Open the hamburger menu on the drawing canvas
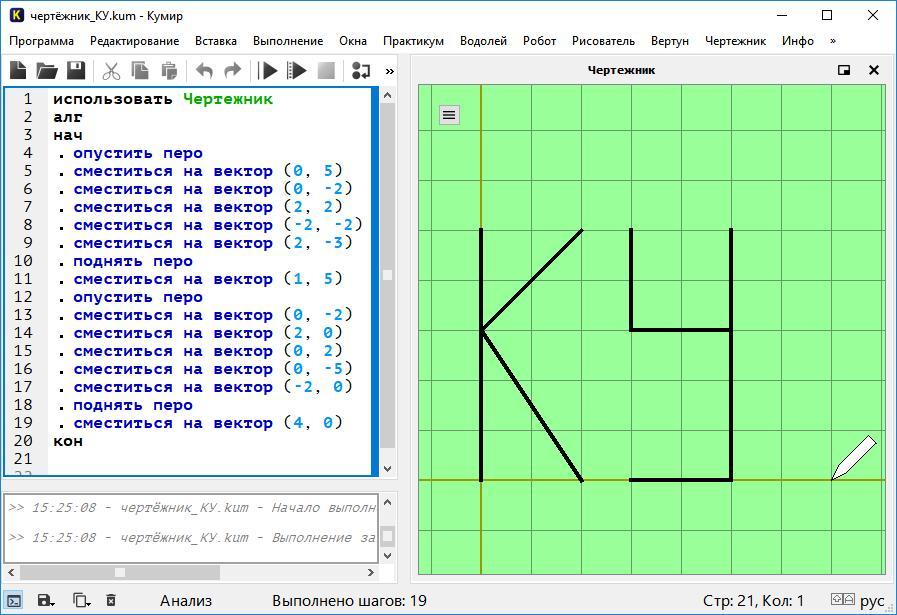897x615 pixels. click(x=449, y=115)
